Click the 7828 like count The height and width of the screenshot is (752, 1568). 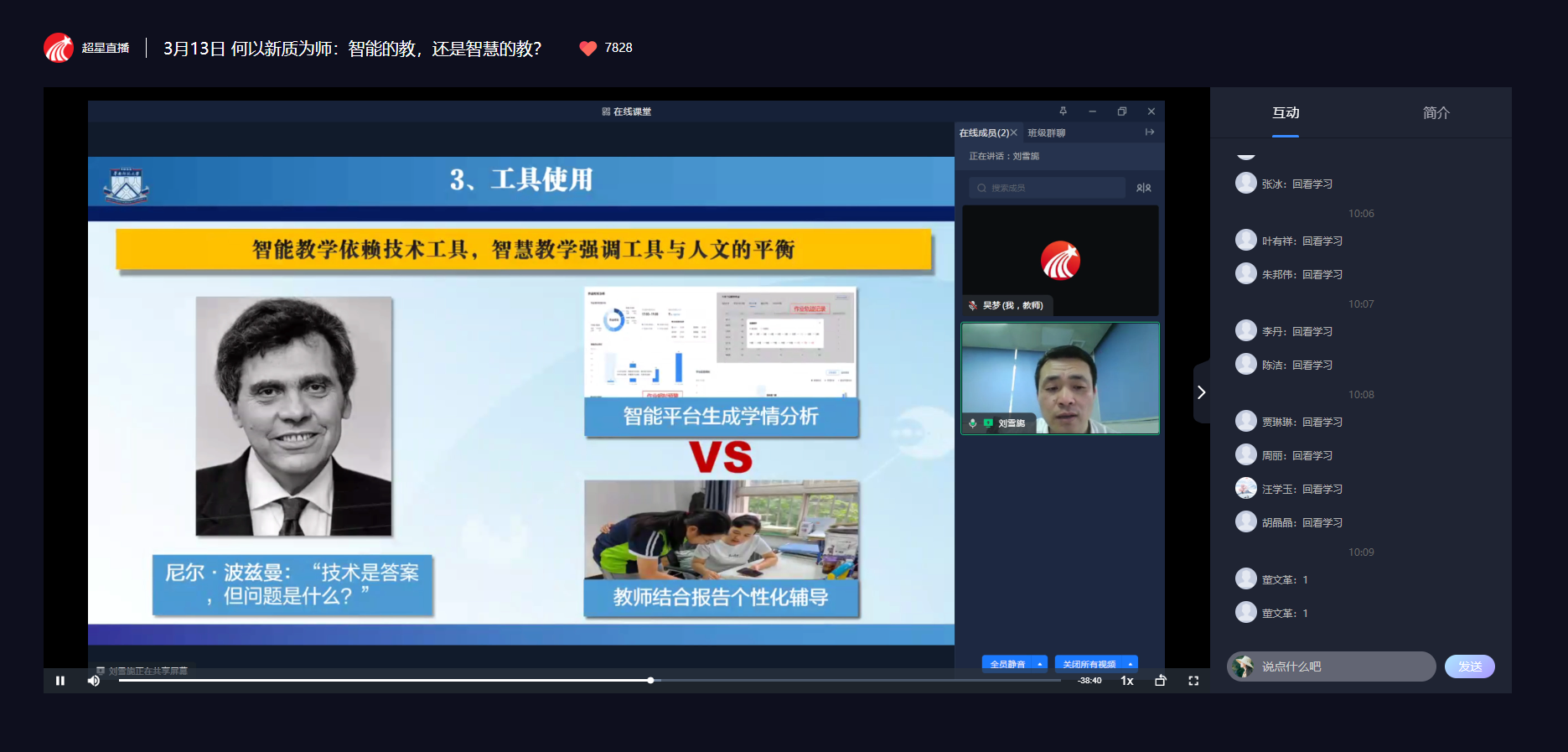618,48
